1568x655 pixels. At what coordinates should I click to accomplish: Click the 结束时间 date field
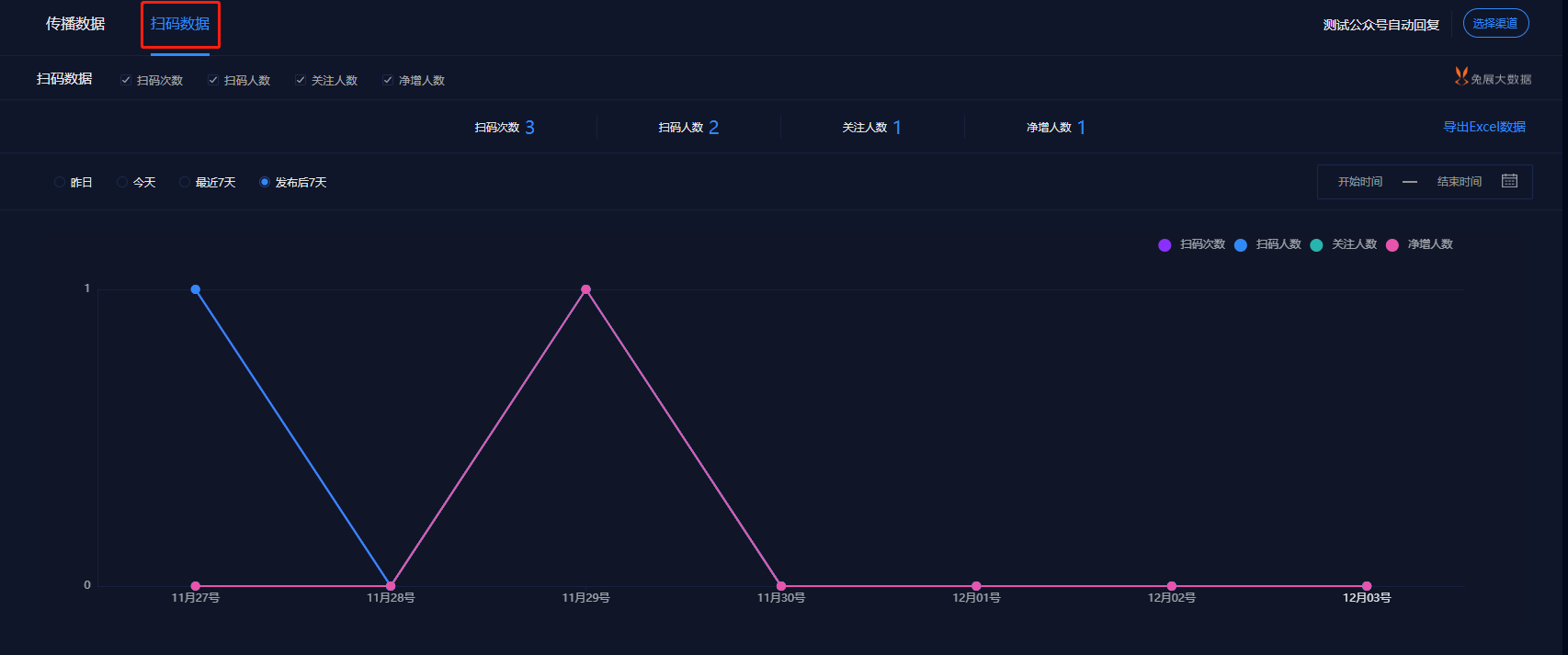tap(1460, 181)
